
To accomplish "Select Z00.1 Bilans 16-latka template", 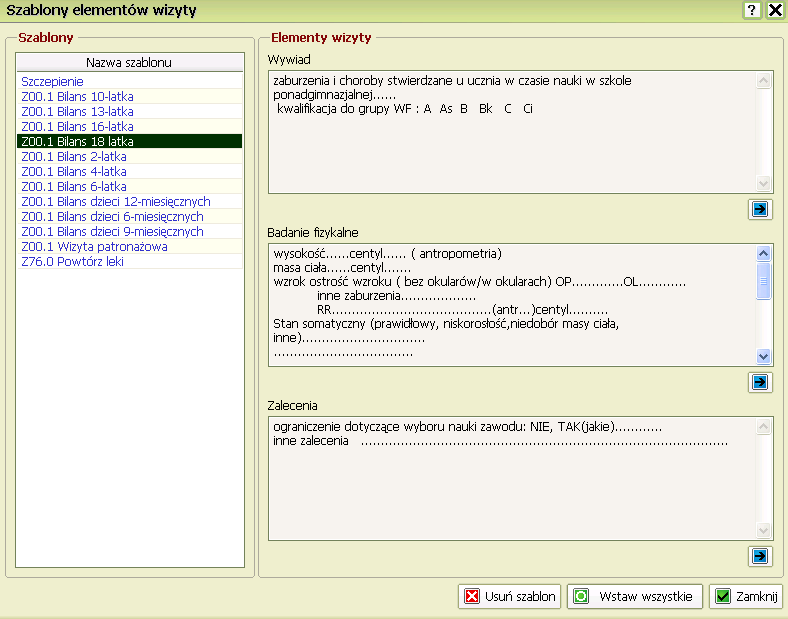I will pyautogui.click(x=130, y=127).
